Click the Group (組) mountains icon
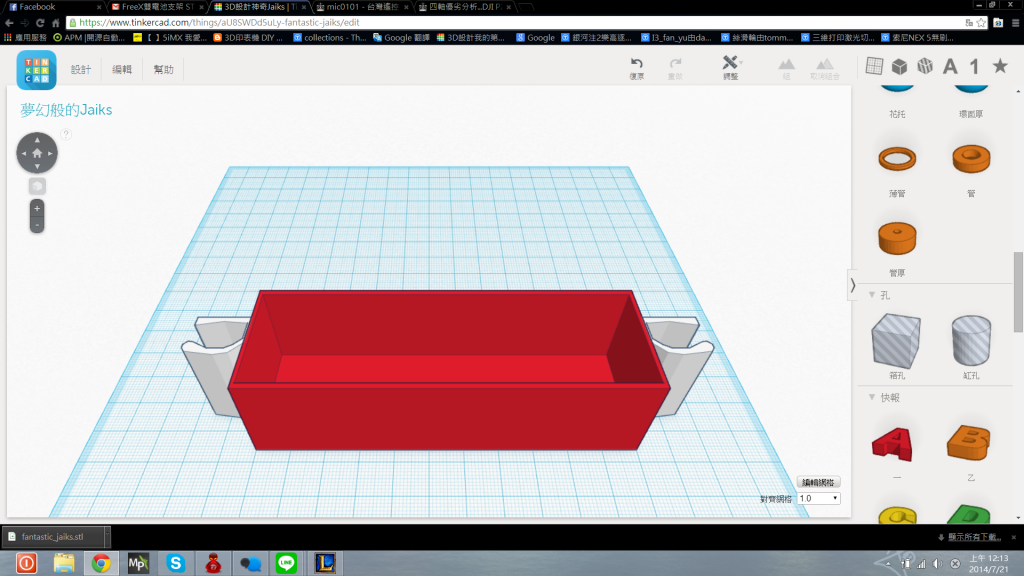Viewport: 1024px width, 576px height. (x=786, y=64)
